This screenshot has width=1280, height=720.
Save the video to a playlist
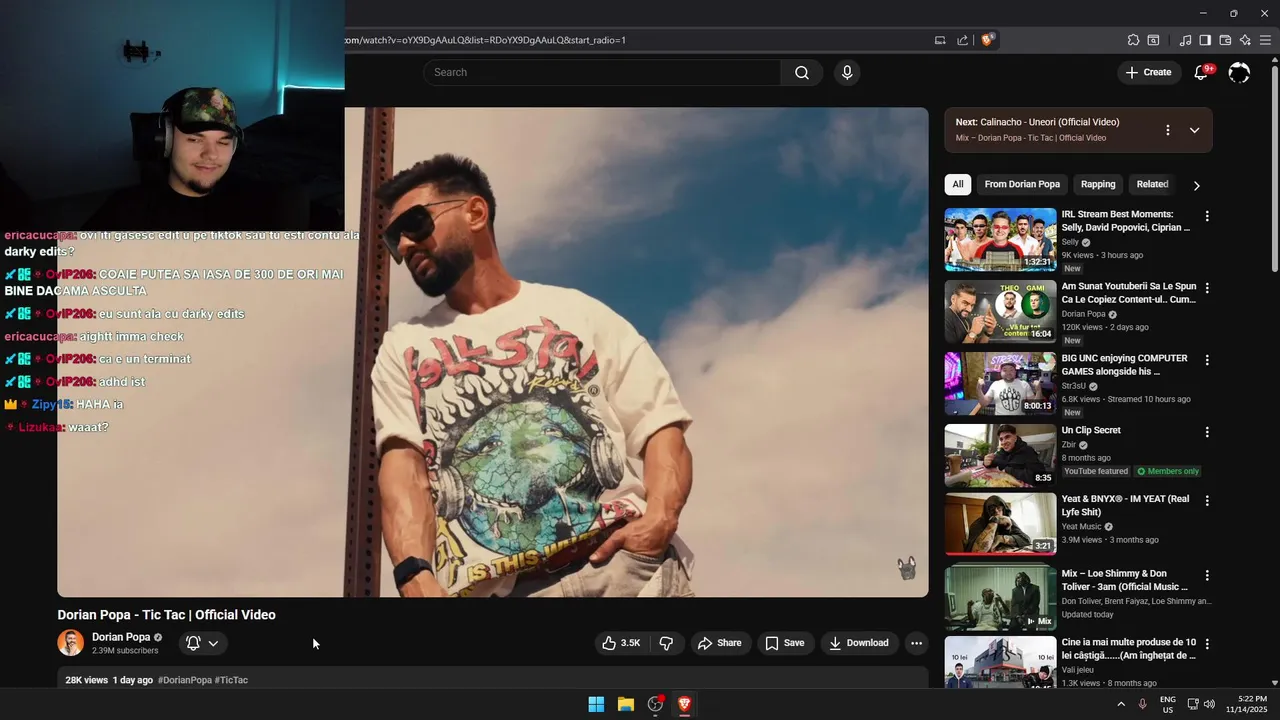[x=785, y=643]
